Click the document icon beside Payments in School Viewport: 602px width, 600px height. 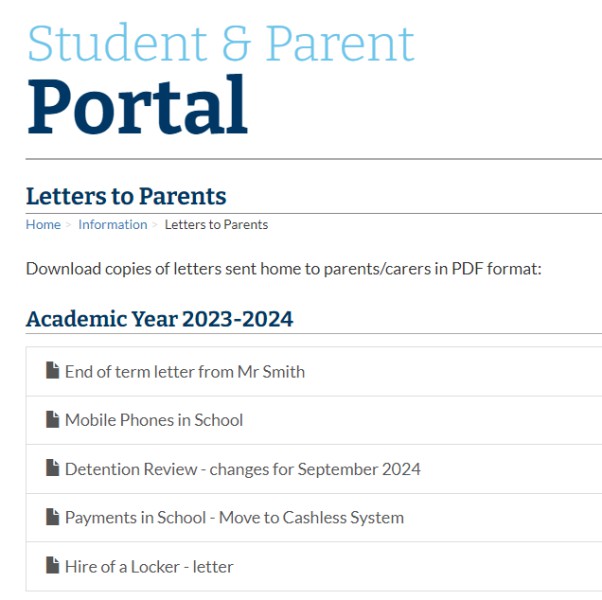pos(53,517)
